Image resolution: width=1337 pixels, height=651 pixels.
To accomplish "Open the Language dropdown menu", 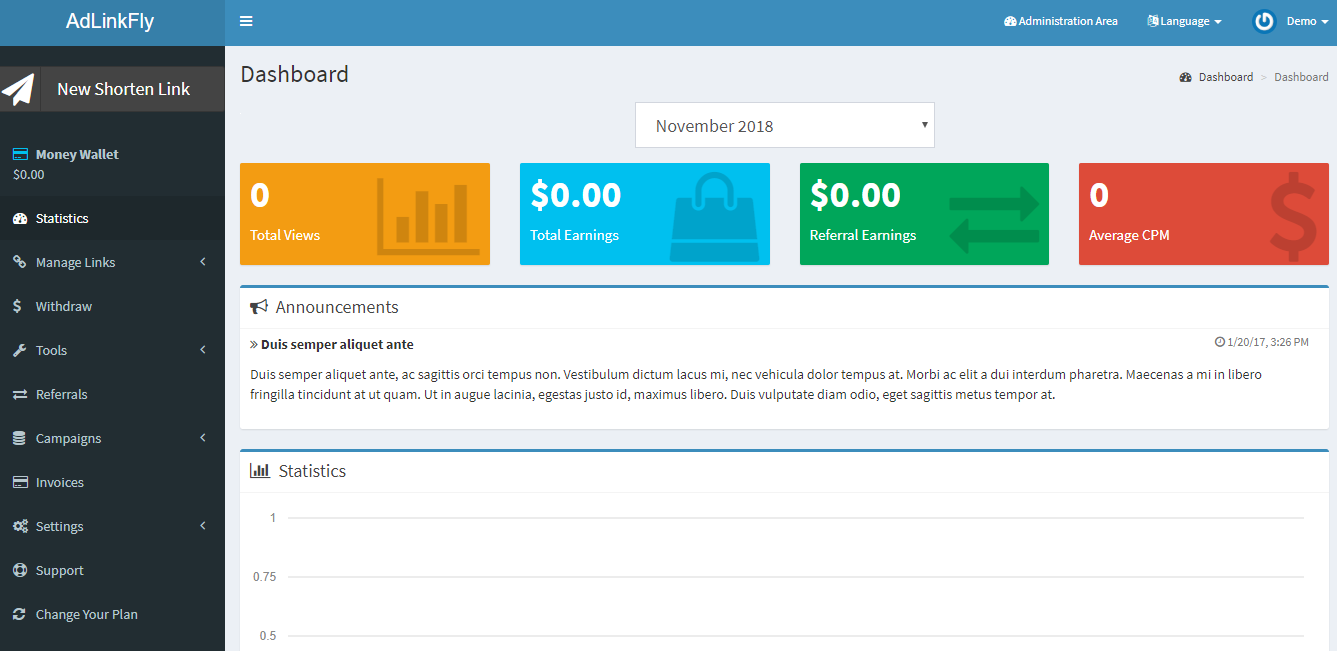I will click(x=1184, y=21).
